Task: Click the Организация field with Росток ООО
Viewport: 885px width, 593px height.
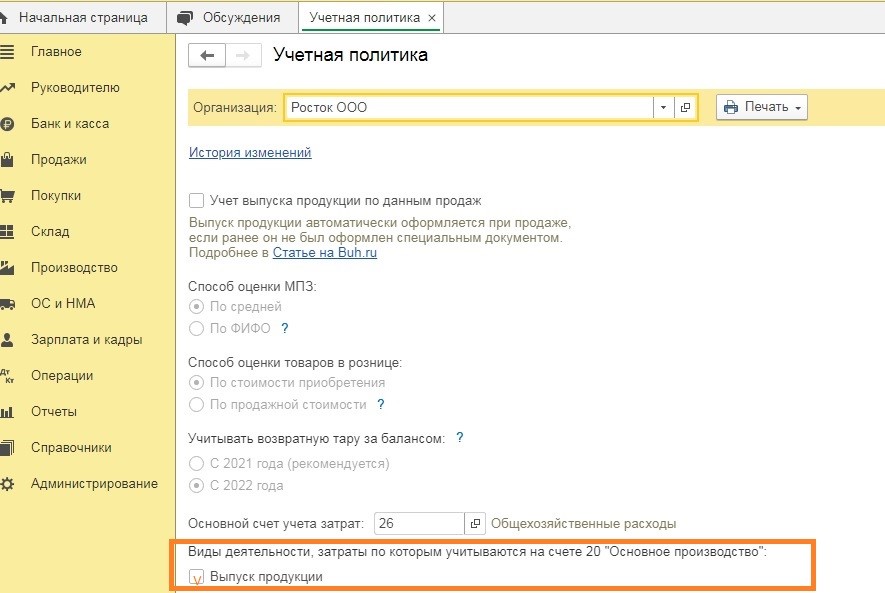Action: click(469, 107)
